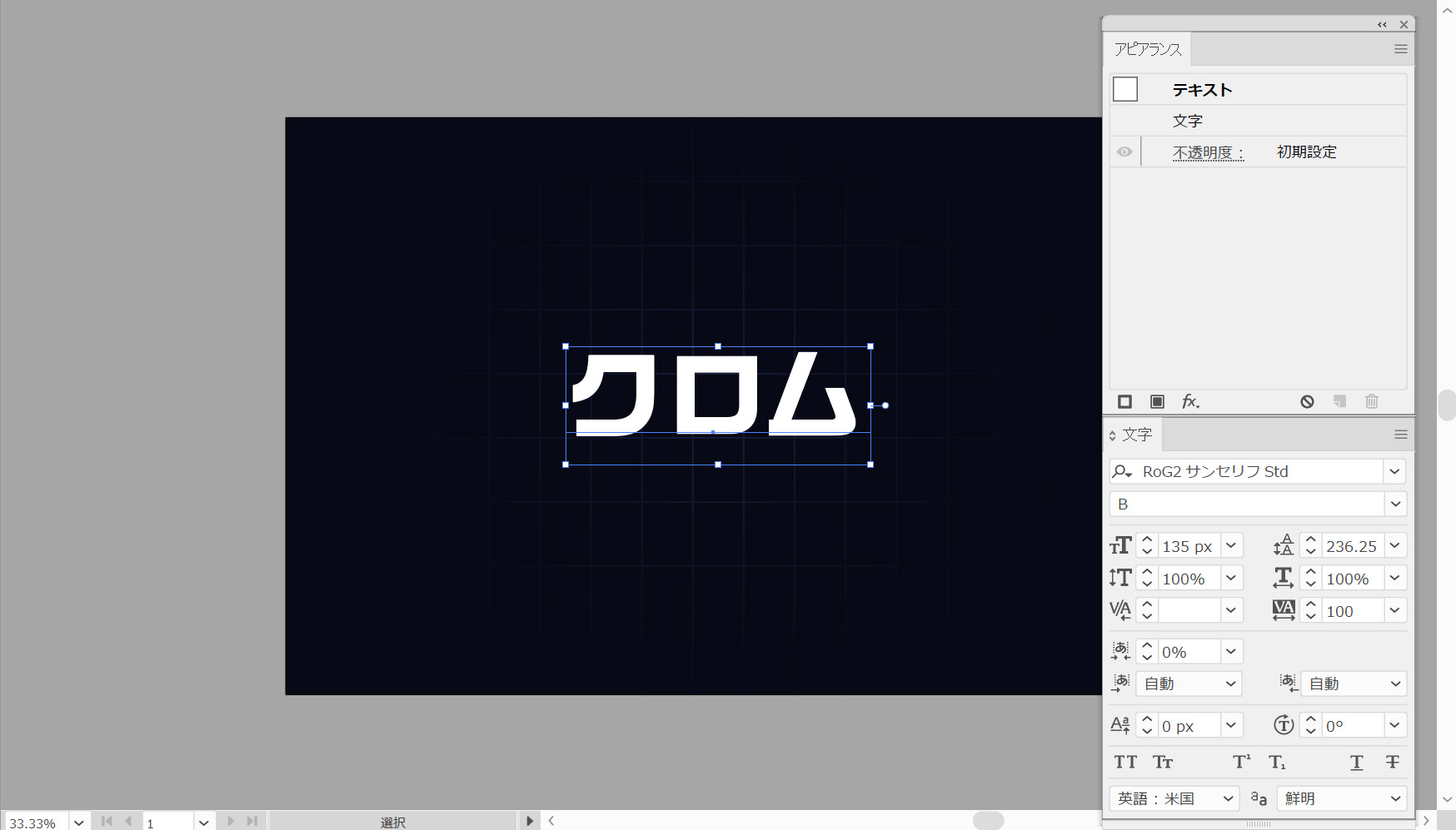
Task: Click the Small Caps Tt button
Action: (x=1163, y=762)
